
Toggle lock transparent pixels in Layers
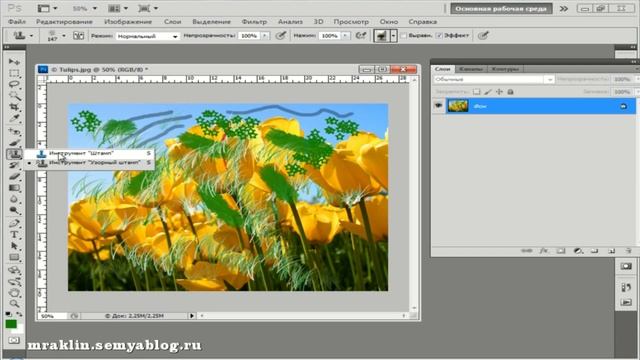(477, 92)
